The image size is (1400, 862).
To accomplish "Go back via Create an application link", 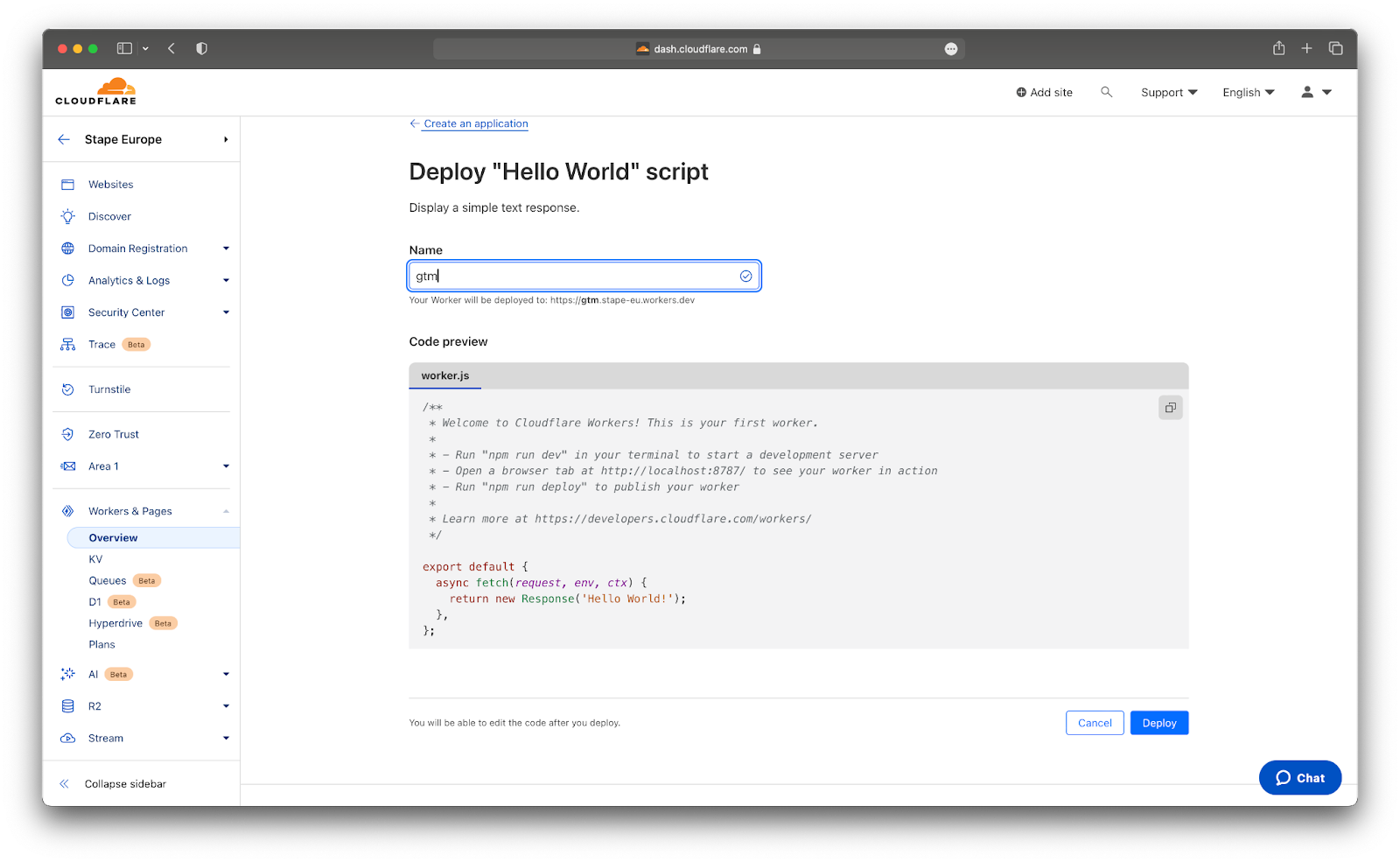I will click(469, 124).
